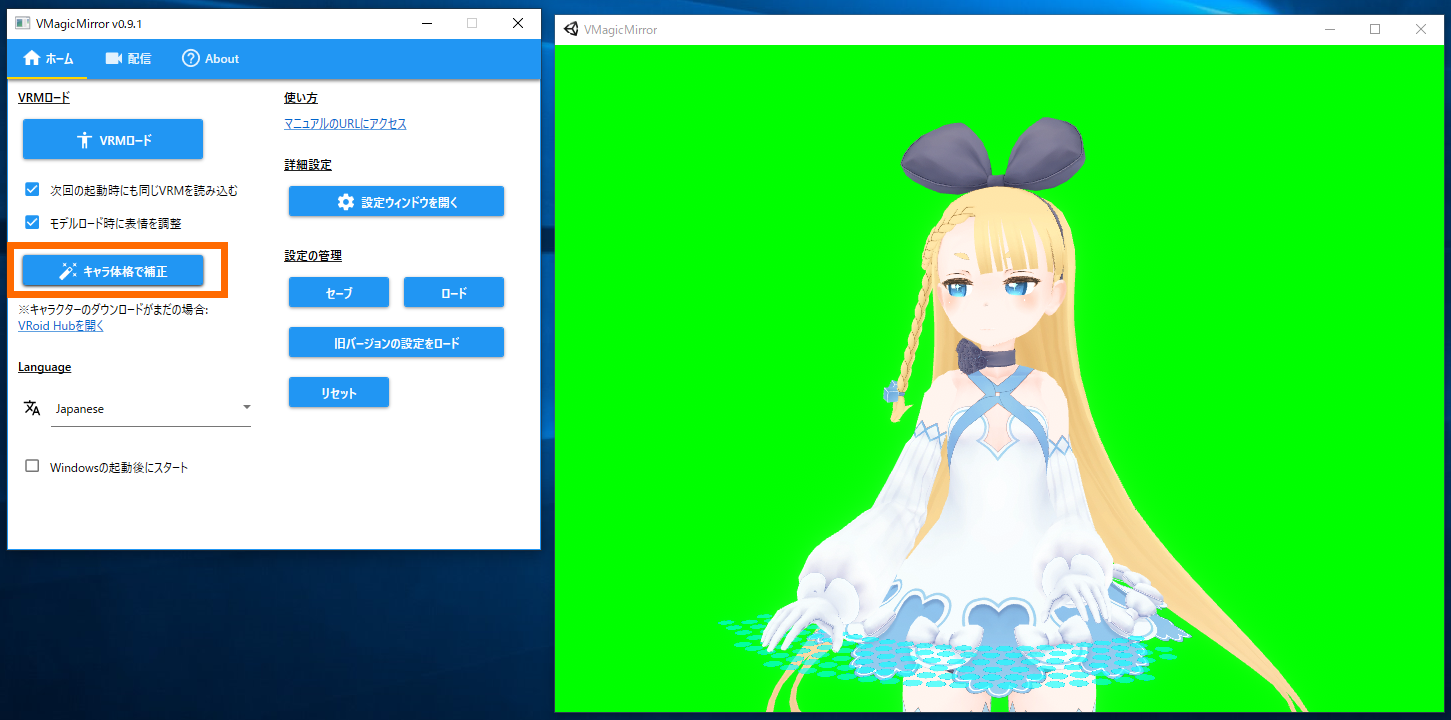Click the question mark icon beside About
The image size is (1451, 720).
[190, 58]
